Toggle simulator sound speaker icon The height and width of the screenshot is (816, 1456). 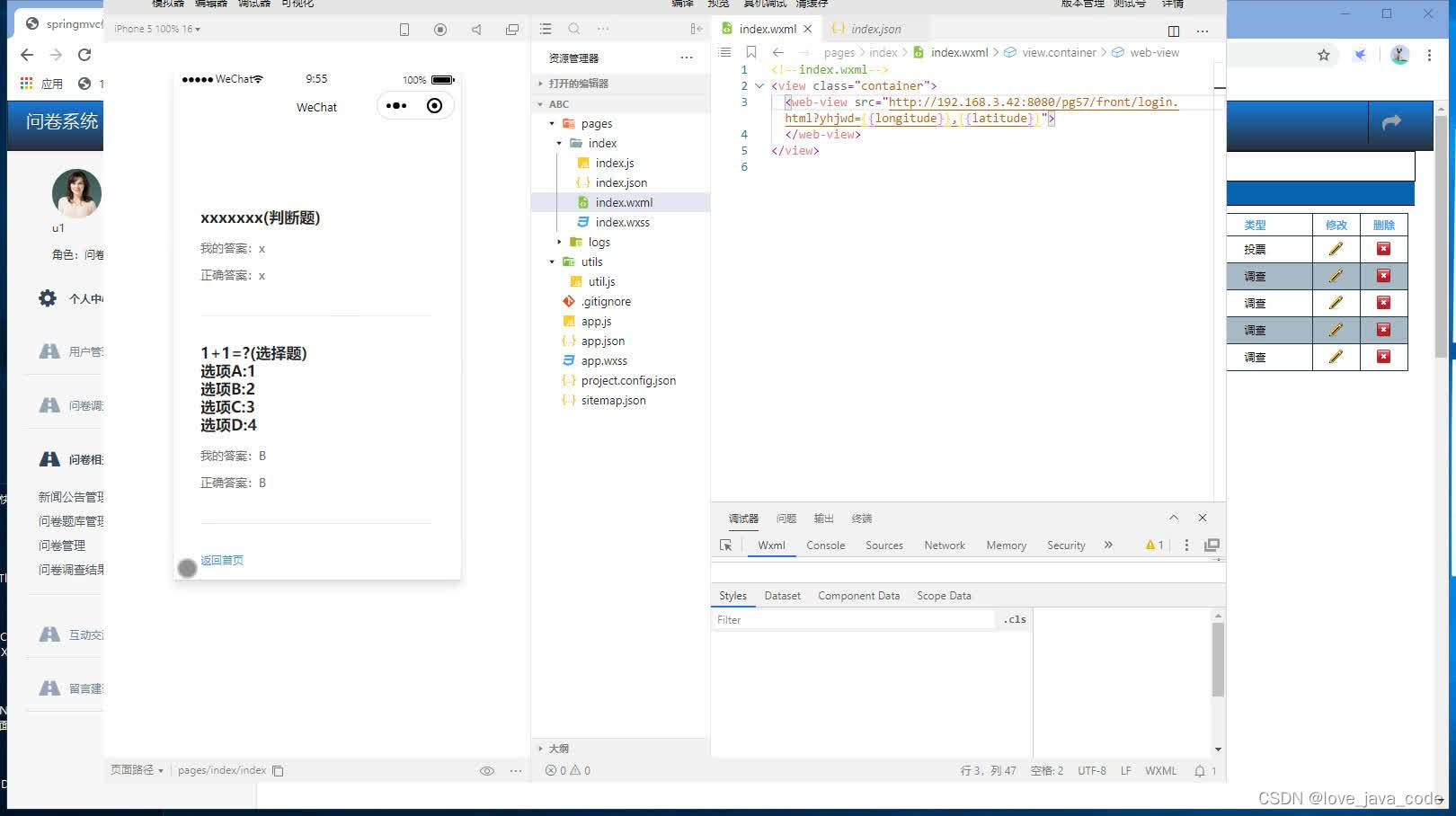(476, 30)
